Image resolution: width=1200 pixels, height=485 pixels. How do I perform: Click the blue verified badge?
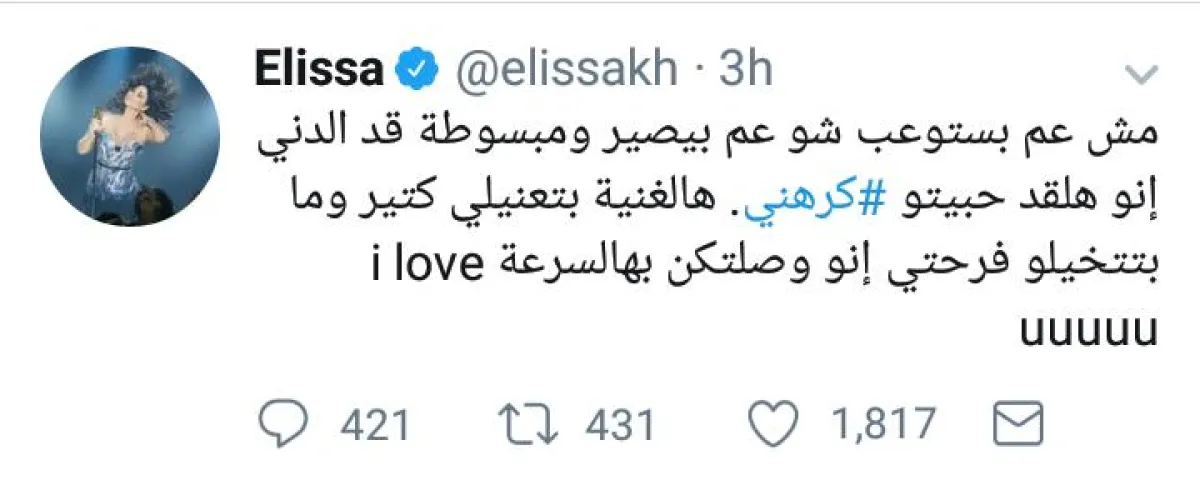coord(413,71)
